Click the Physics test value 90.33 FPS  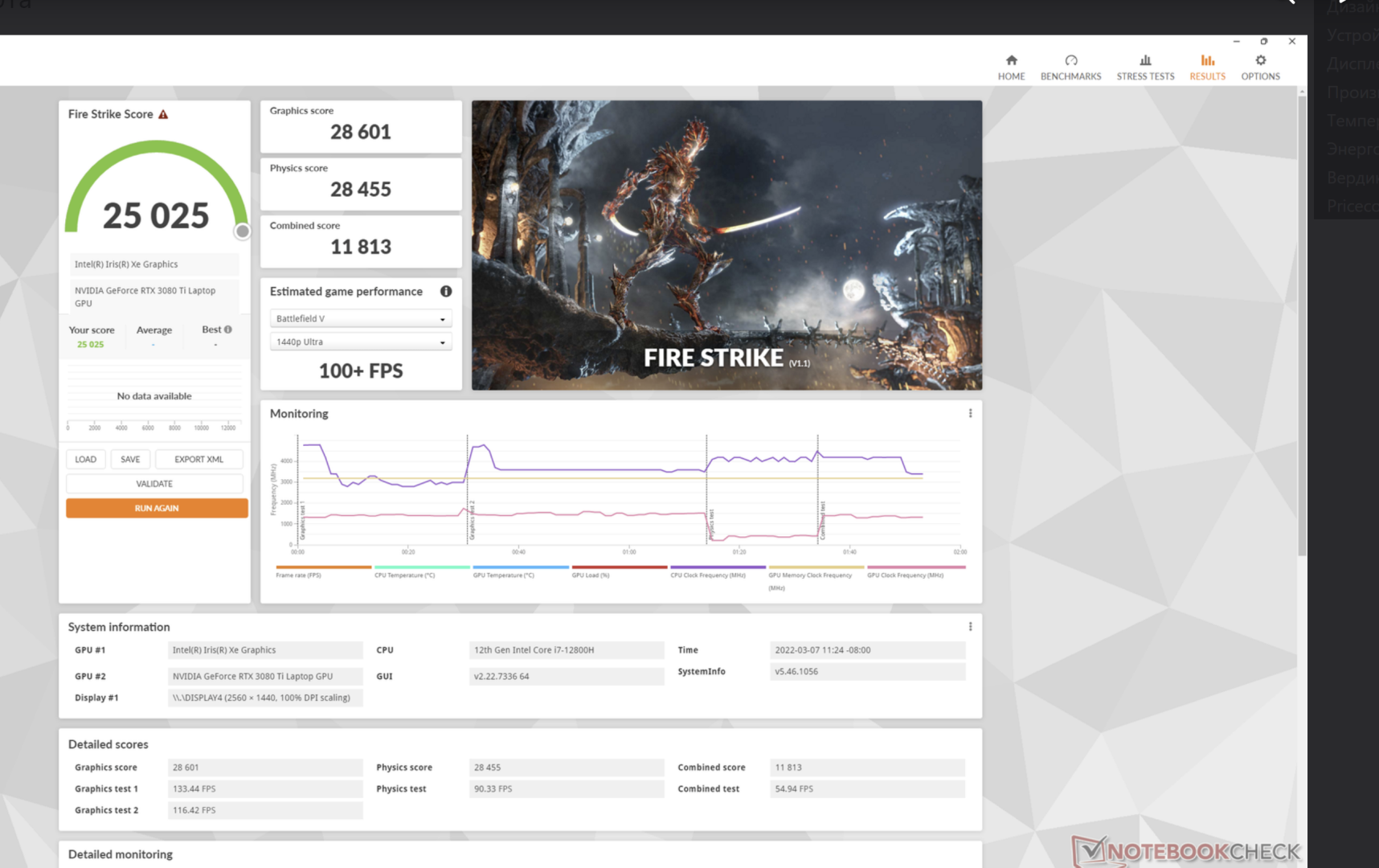tap(567, 789)
